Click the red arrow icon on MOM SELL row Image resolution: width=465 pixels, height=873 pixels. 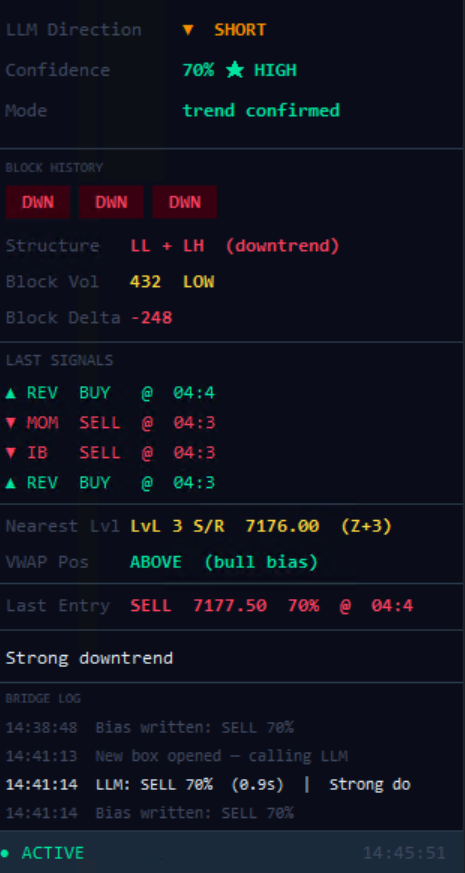point(11,423)
